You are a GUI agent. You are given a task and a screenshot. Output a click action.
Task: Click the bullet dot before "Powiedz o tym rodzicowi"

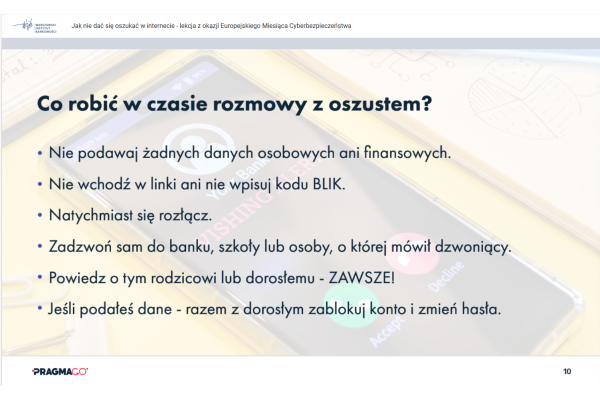(39, 277)
